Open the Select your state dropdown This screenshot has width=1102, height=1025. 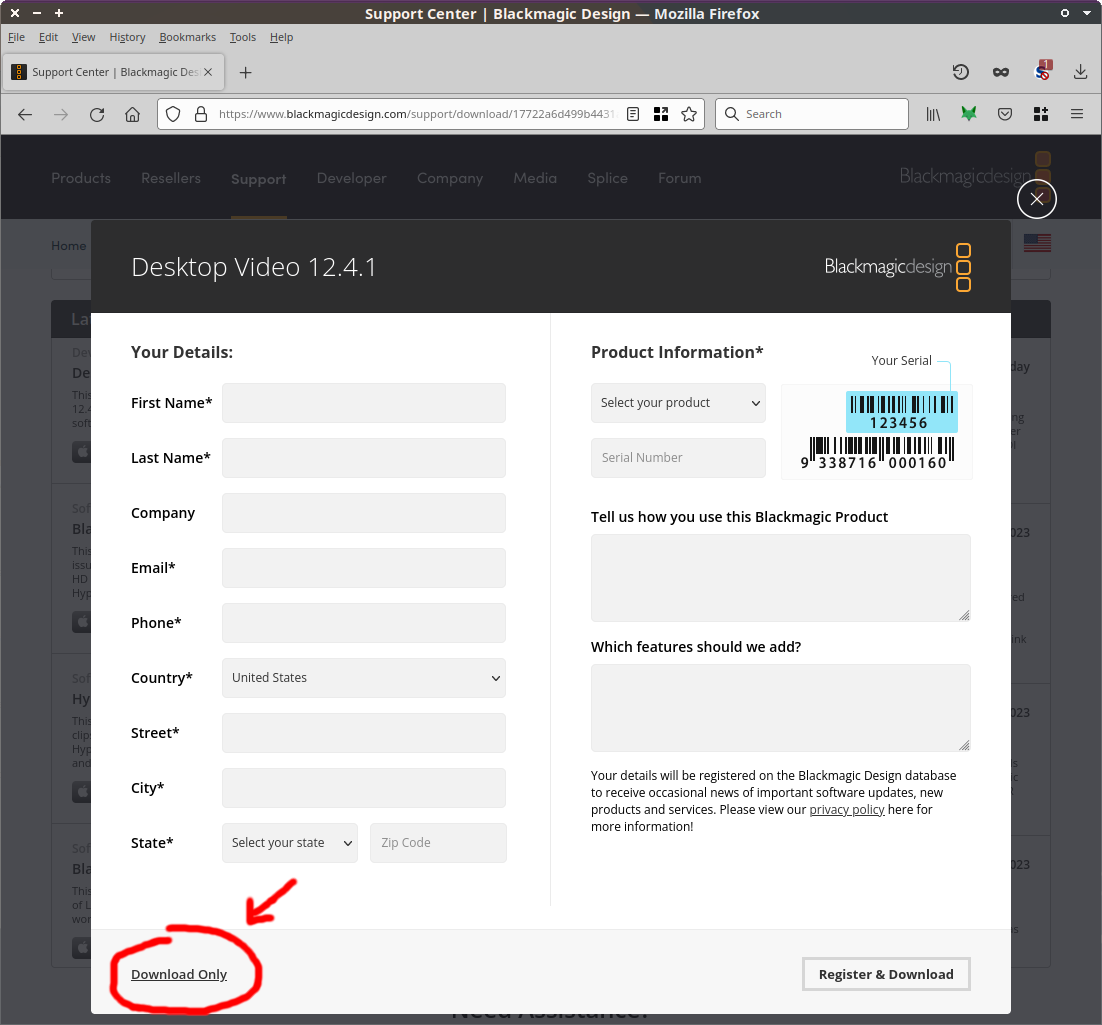[x=290, y=843]
